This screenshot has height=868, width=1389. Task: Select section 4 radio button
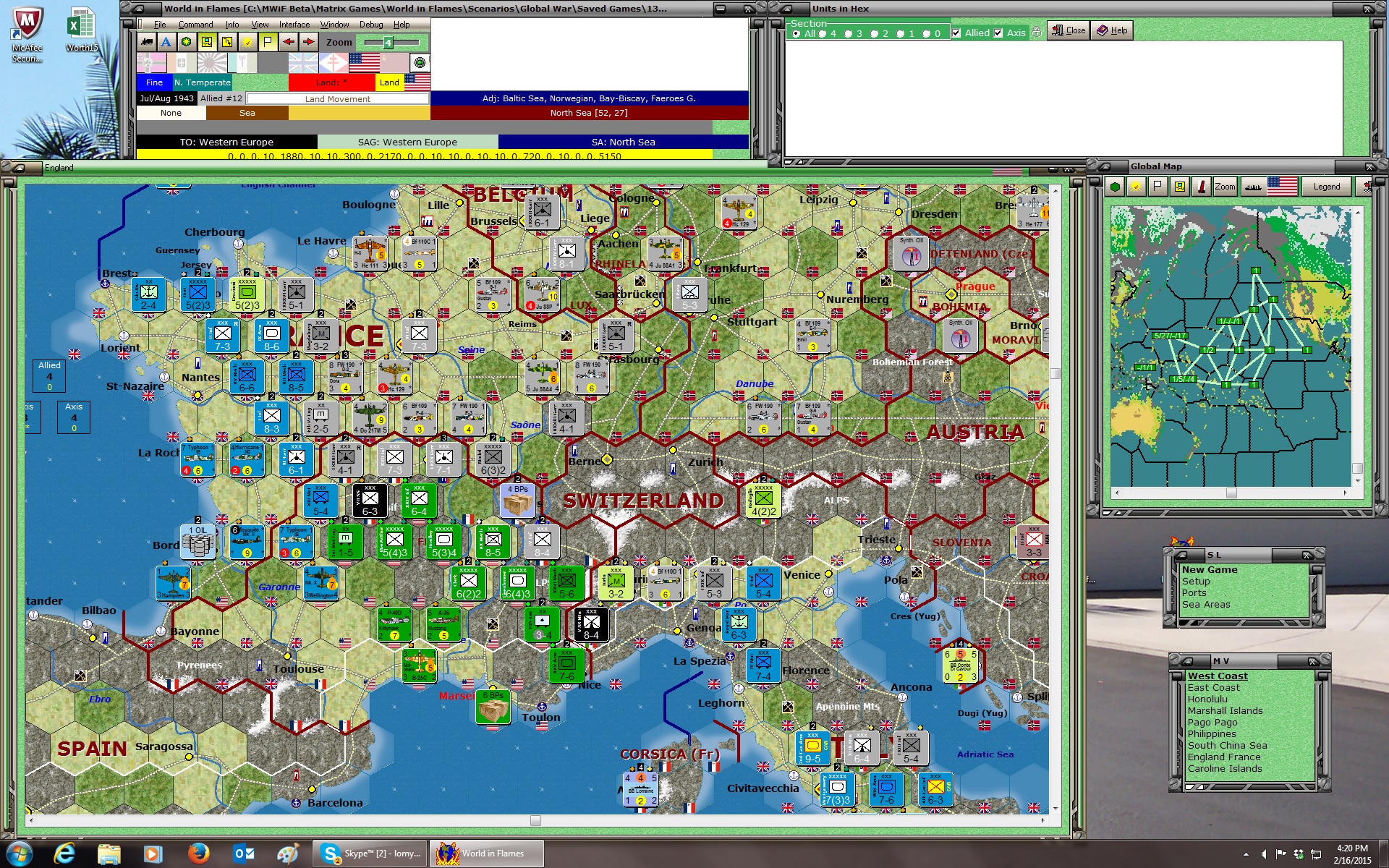[x=822, y=33]
